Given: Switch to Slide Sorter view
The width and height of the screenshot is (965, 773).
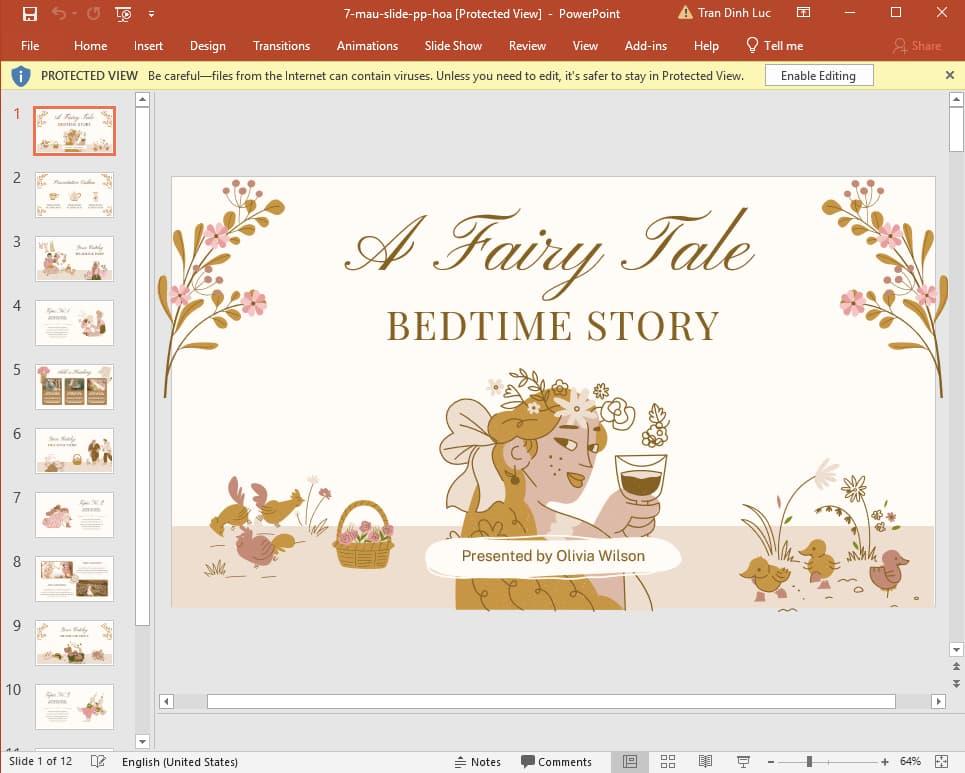Looking at the screenshot, I should pos(667,761).
